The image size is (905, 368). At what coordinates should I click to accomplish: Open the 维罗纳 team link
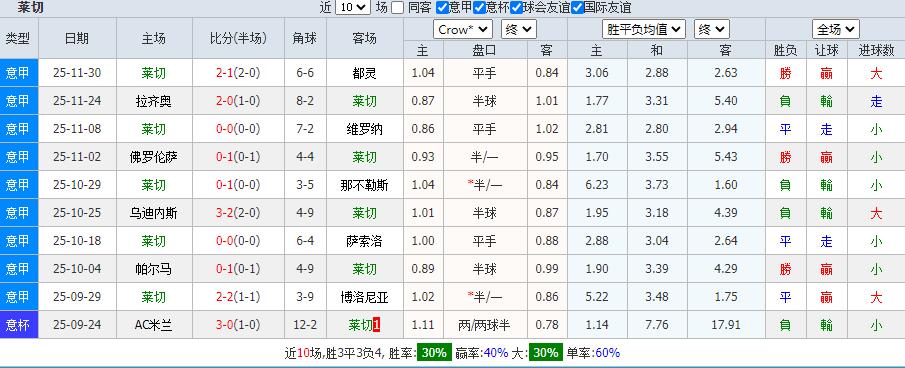click(x=365, y=129)
